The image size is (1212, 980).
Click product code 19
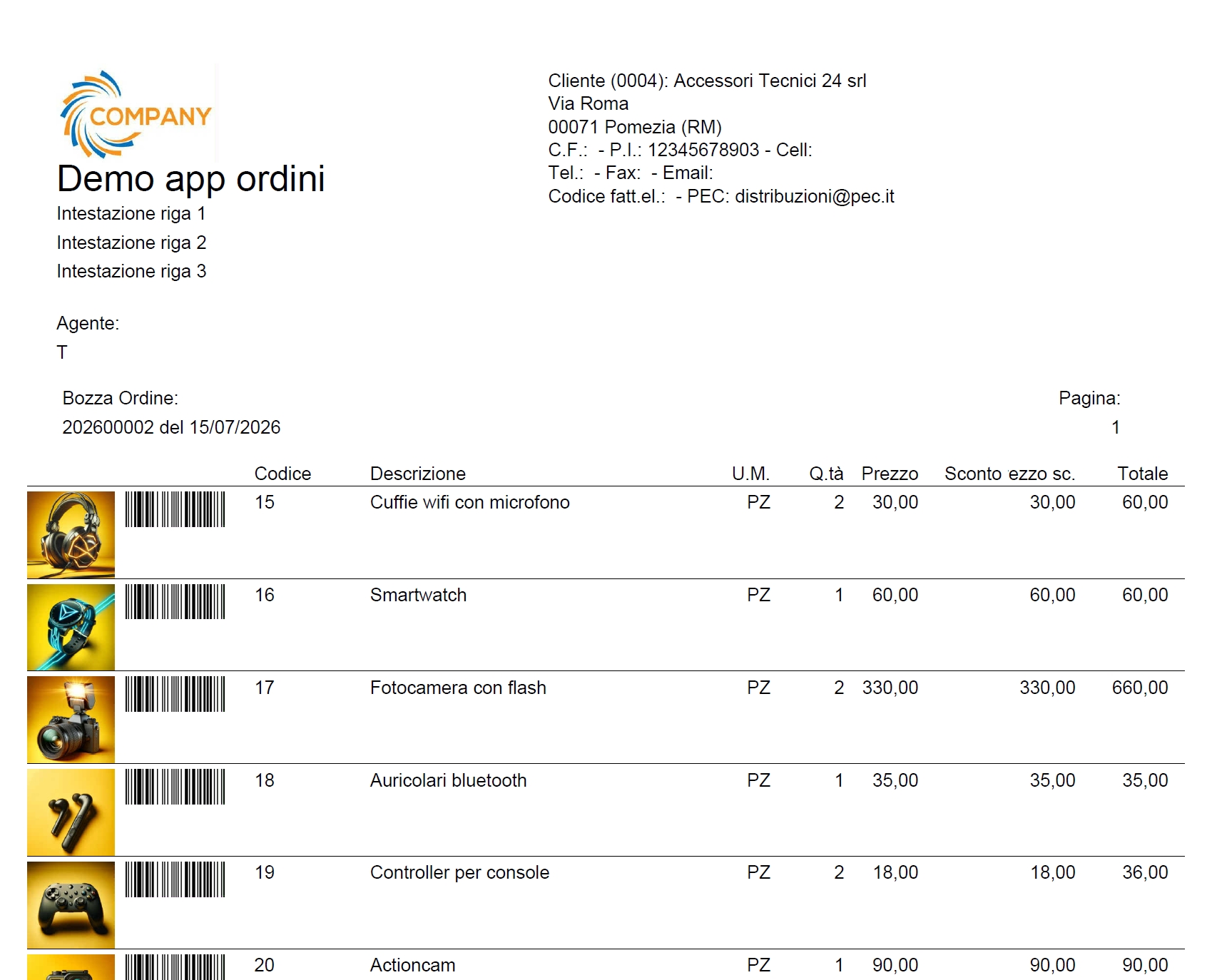pos(265,872)
